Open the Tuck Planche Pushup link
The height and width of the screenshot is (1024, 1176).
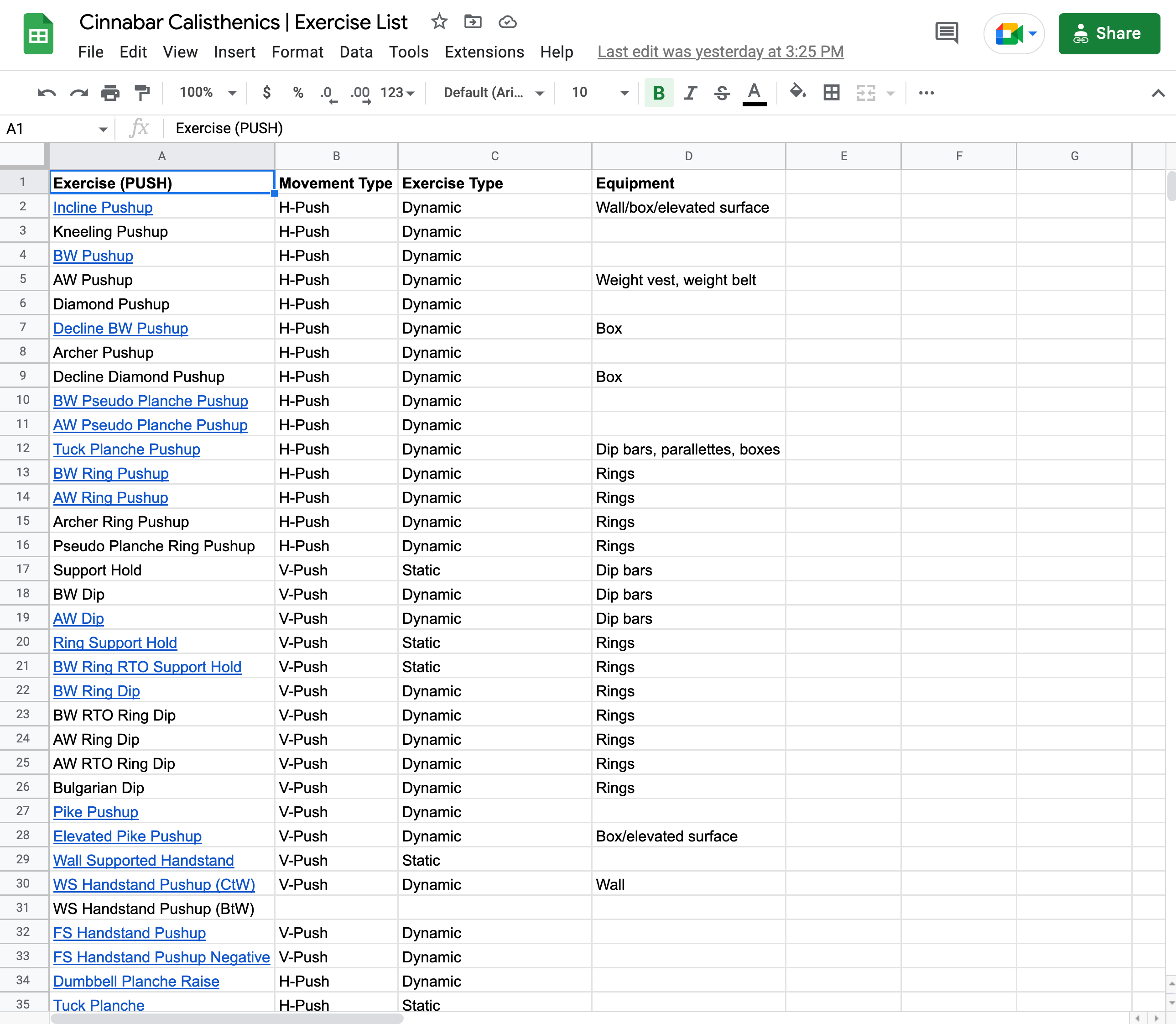[127, 449]
